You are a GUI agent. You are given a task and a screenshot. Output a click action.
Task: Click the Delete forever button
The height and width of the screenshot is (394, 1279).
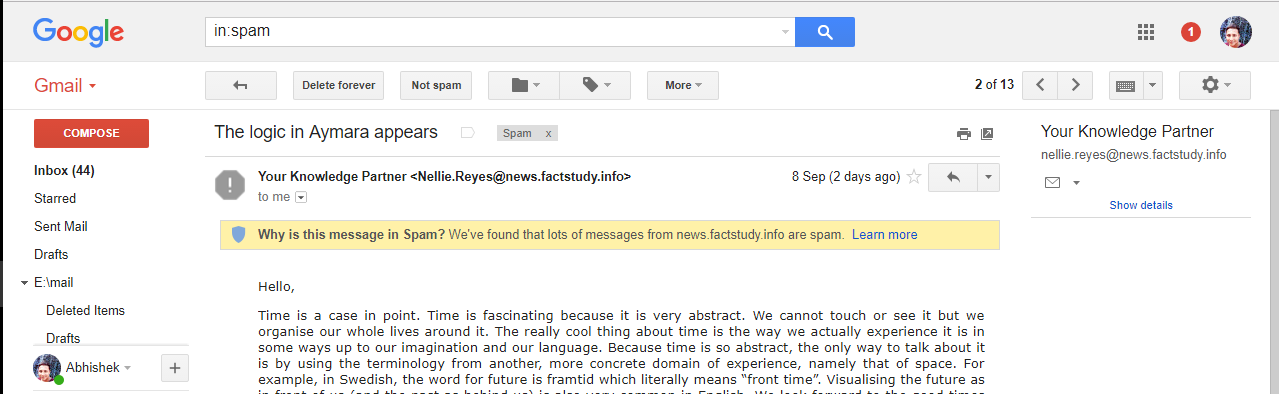tap(339, 85)
